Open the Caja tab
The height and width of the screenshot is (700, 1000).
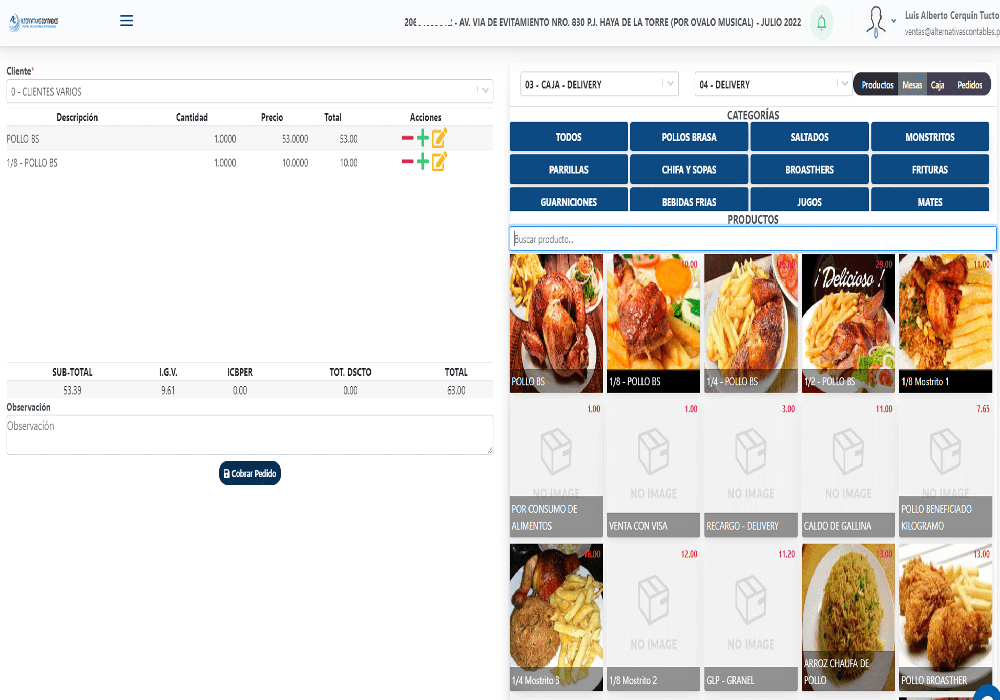click(x=937, y=85)
